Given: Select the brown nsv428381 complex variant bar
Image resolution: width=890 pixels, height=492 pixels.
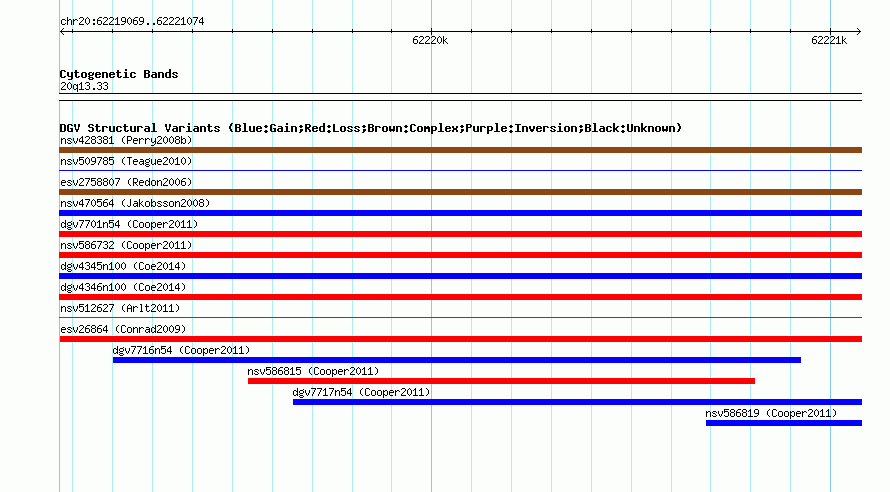Looking at the screenshot, I should [x=460, y=150].
